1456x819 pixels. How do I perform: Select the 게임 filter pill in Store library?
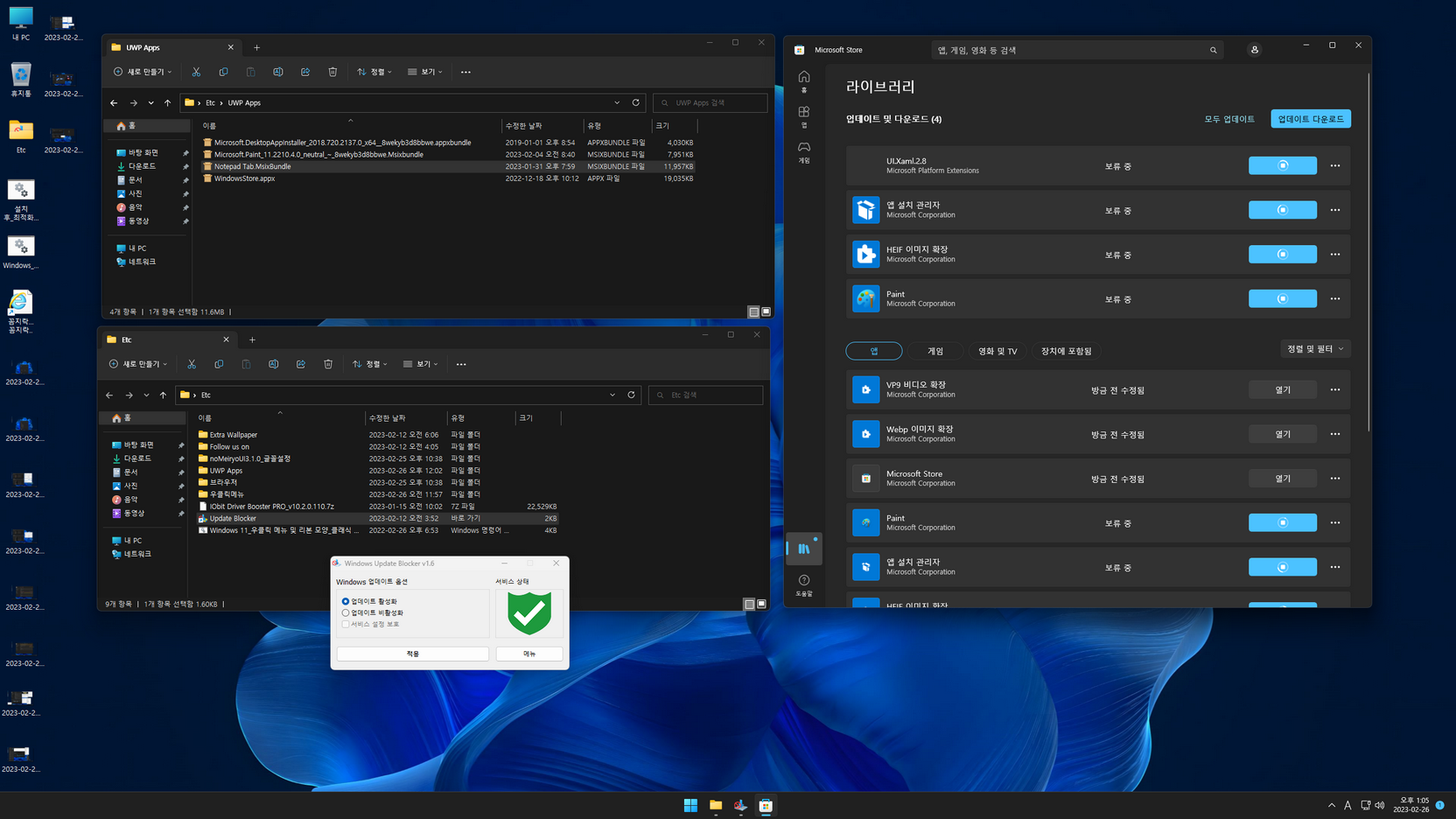click(x=935, y=351)
